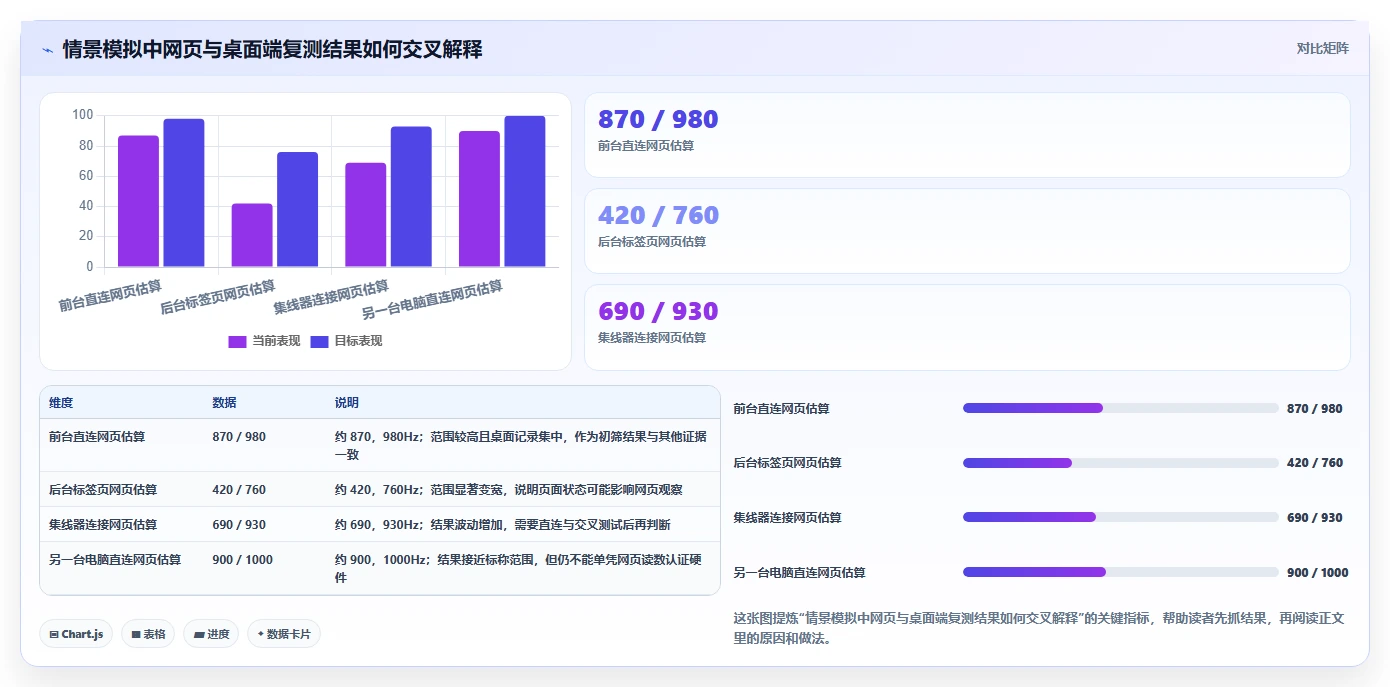1390x687 pixels.
Task: Click the 数据 column header
Action: pyautogui.click(x=225, y=403)
